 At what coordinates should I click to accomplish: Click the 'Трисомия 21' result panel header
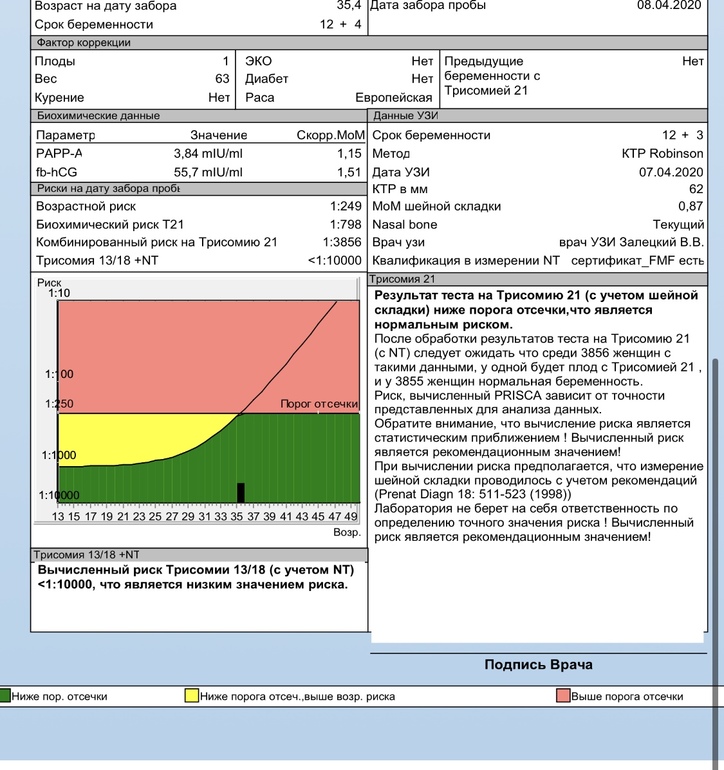(403, 279)
